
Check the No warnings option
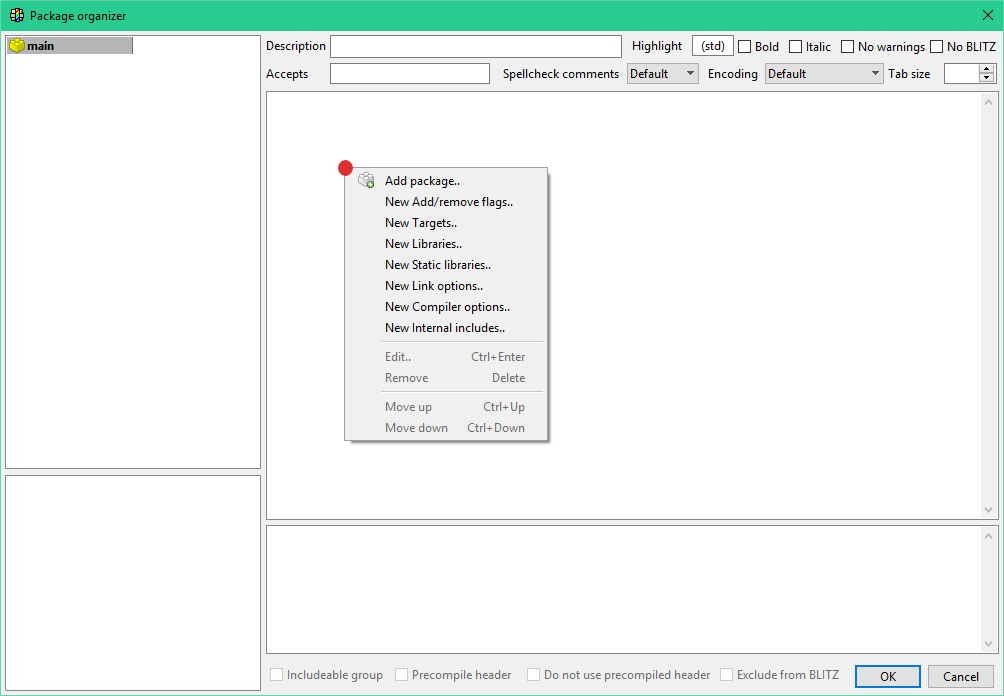coord(848,47)
